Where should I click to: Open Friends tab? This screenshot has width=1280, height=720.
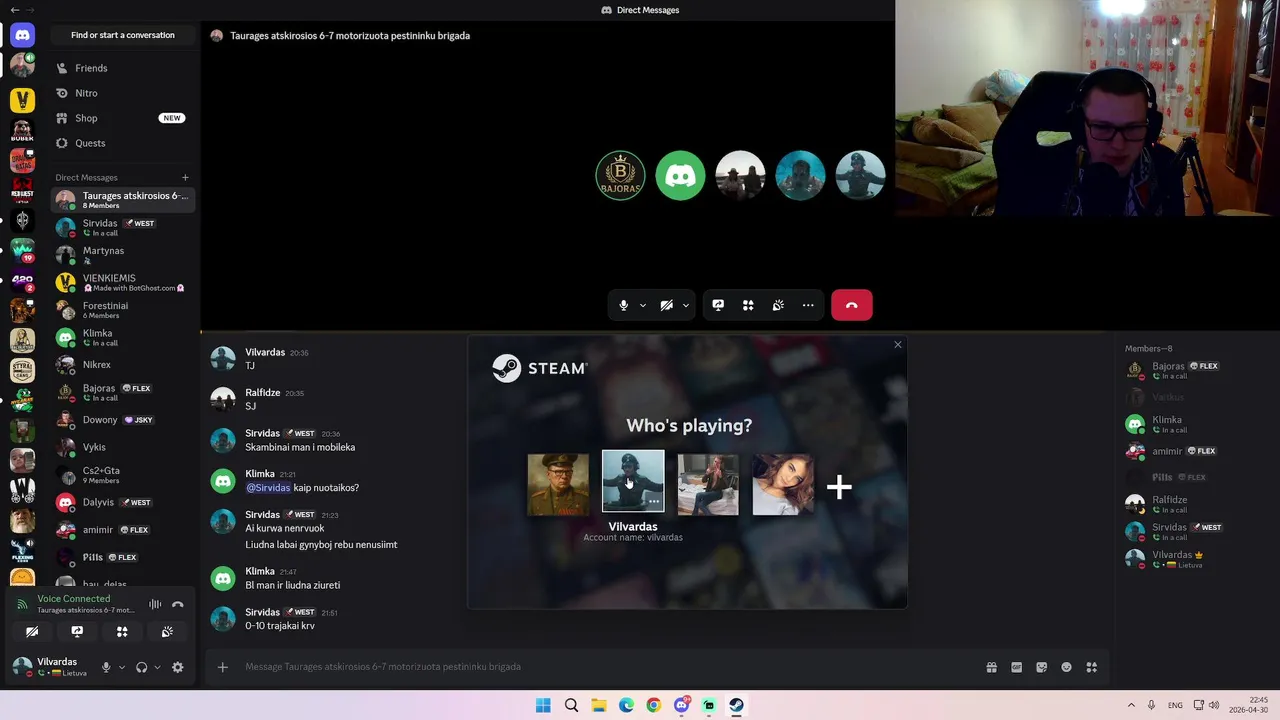click(x=122, y=68)
